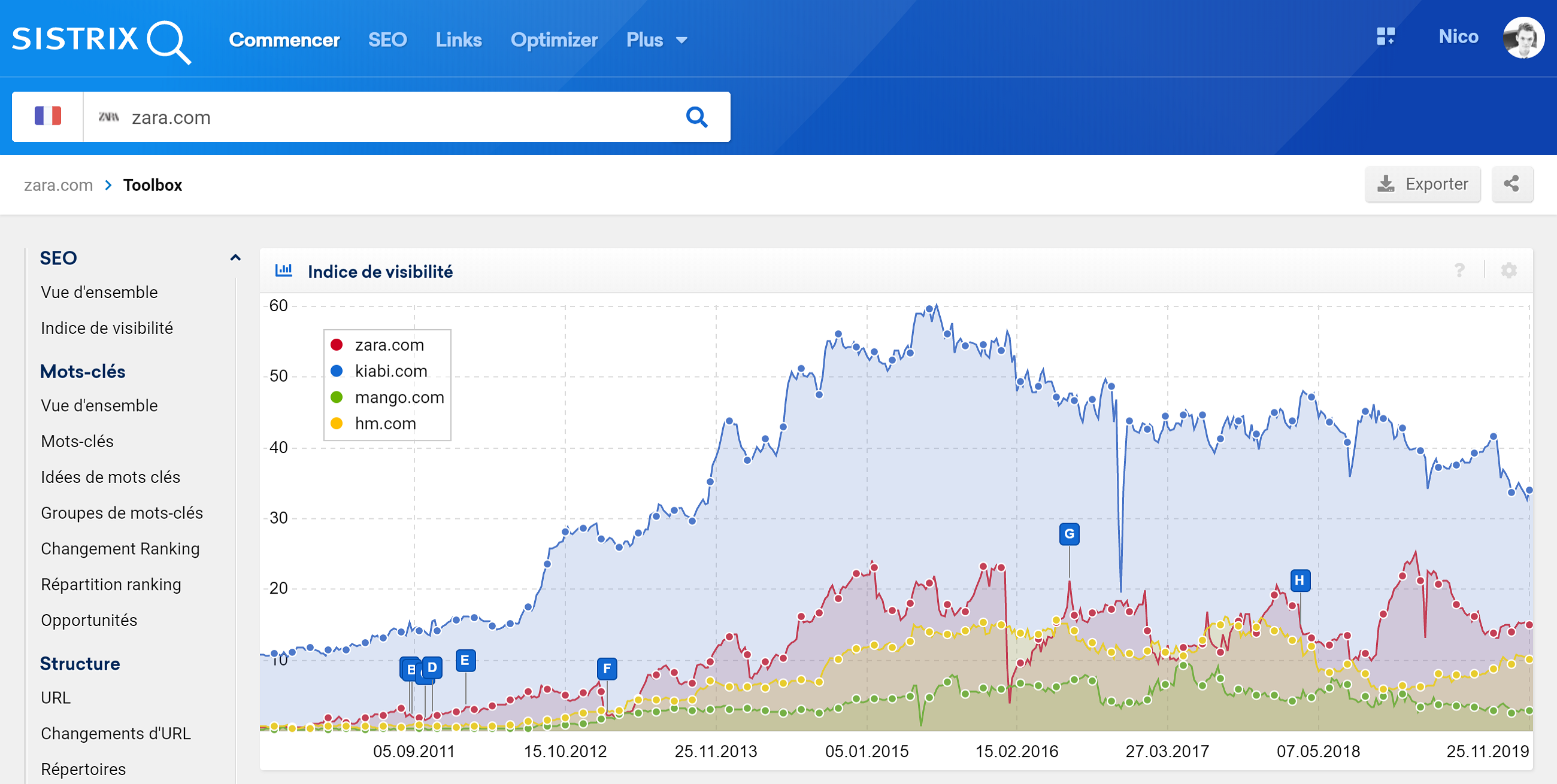Click the 05.09.2011 axis date label

coord(414,752)
